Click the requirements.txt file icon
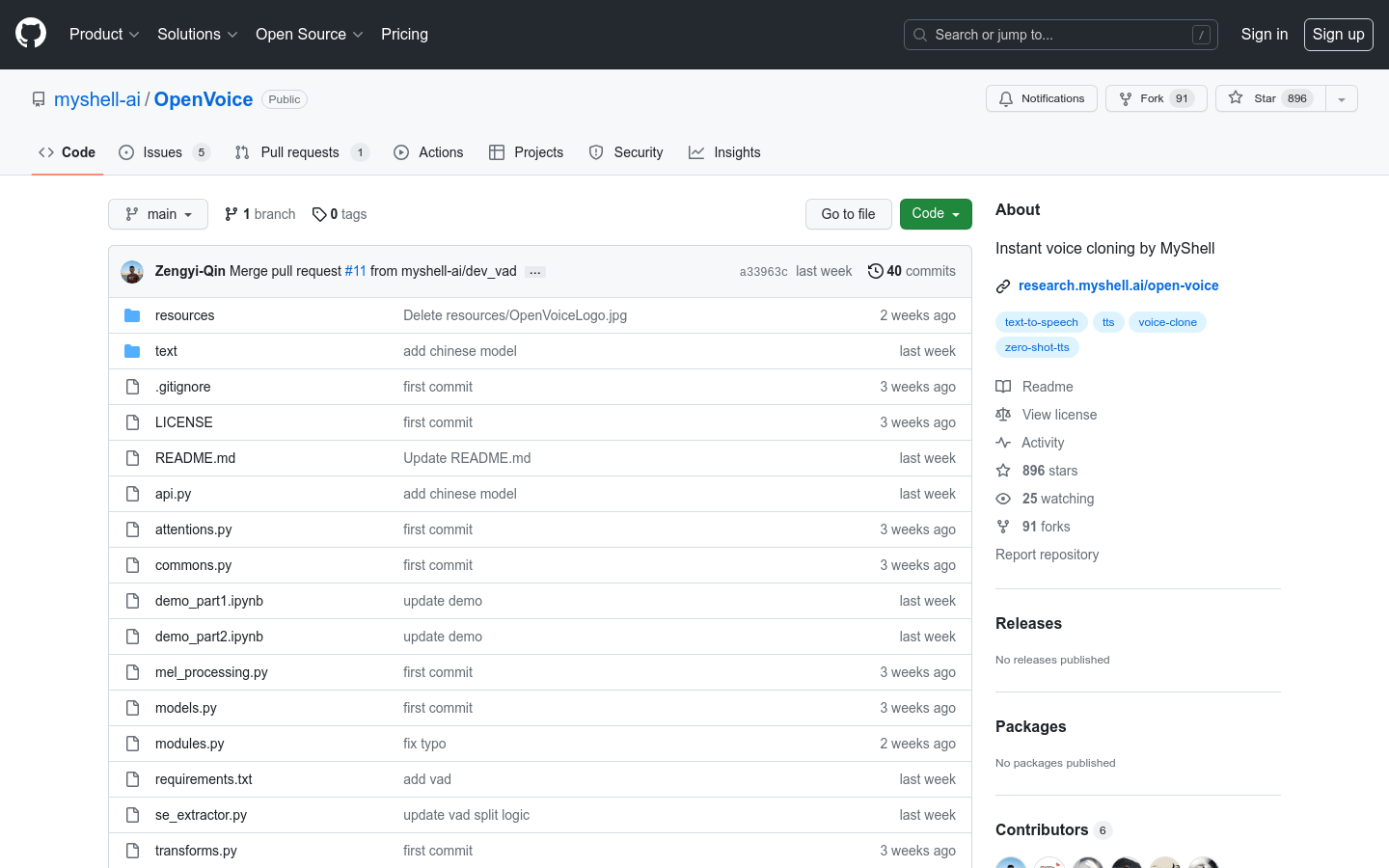 [x=132, y=779]
